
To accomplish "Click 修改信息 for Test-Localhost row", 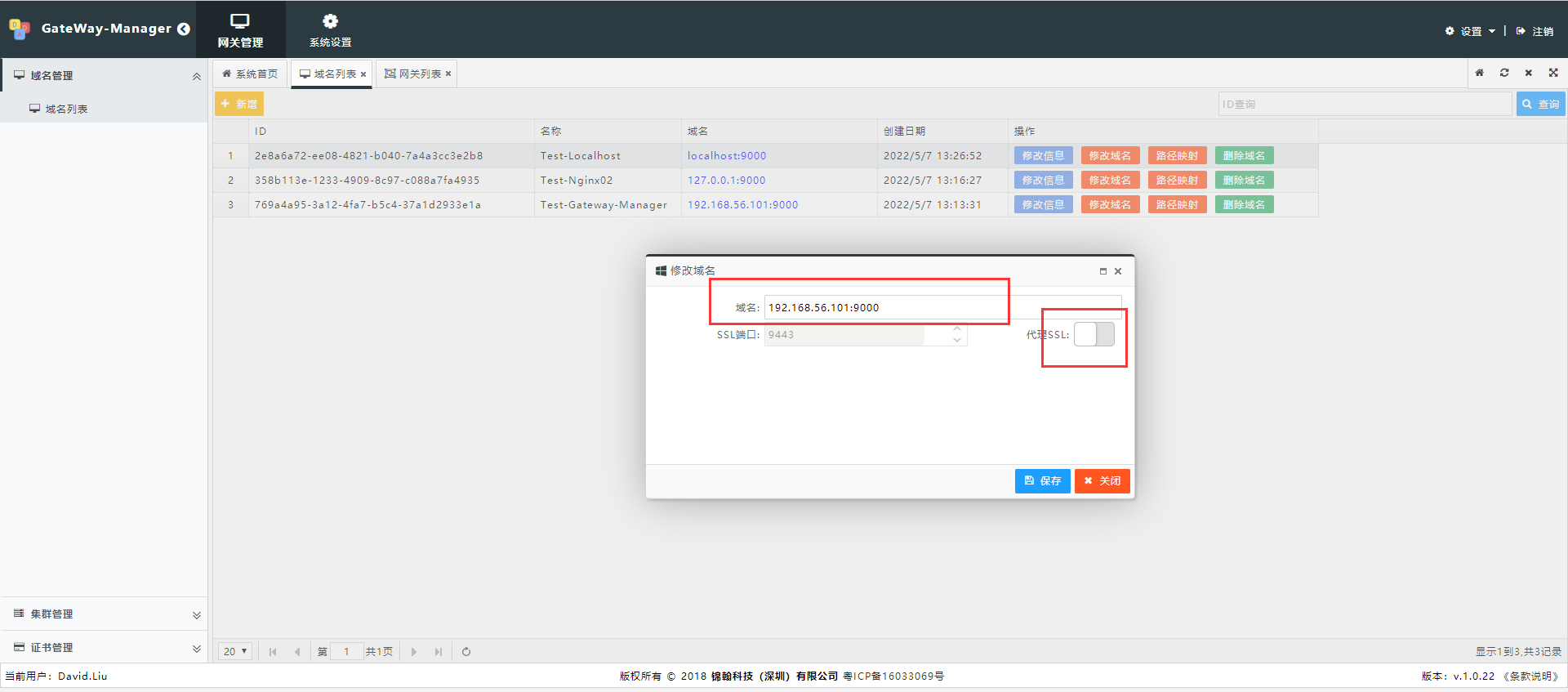I will [1043, 155].
